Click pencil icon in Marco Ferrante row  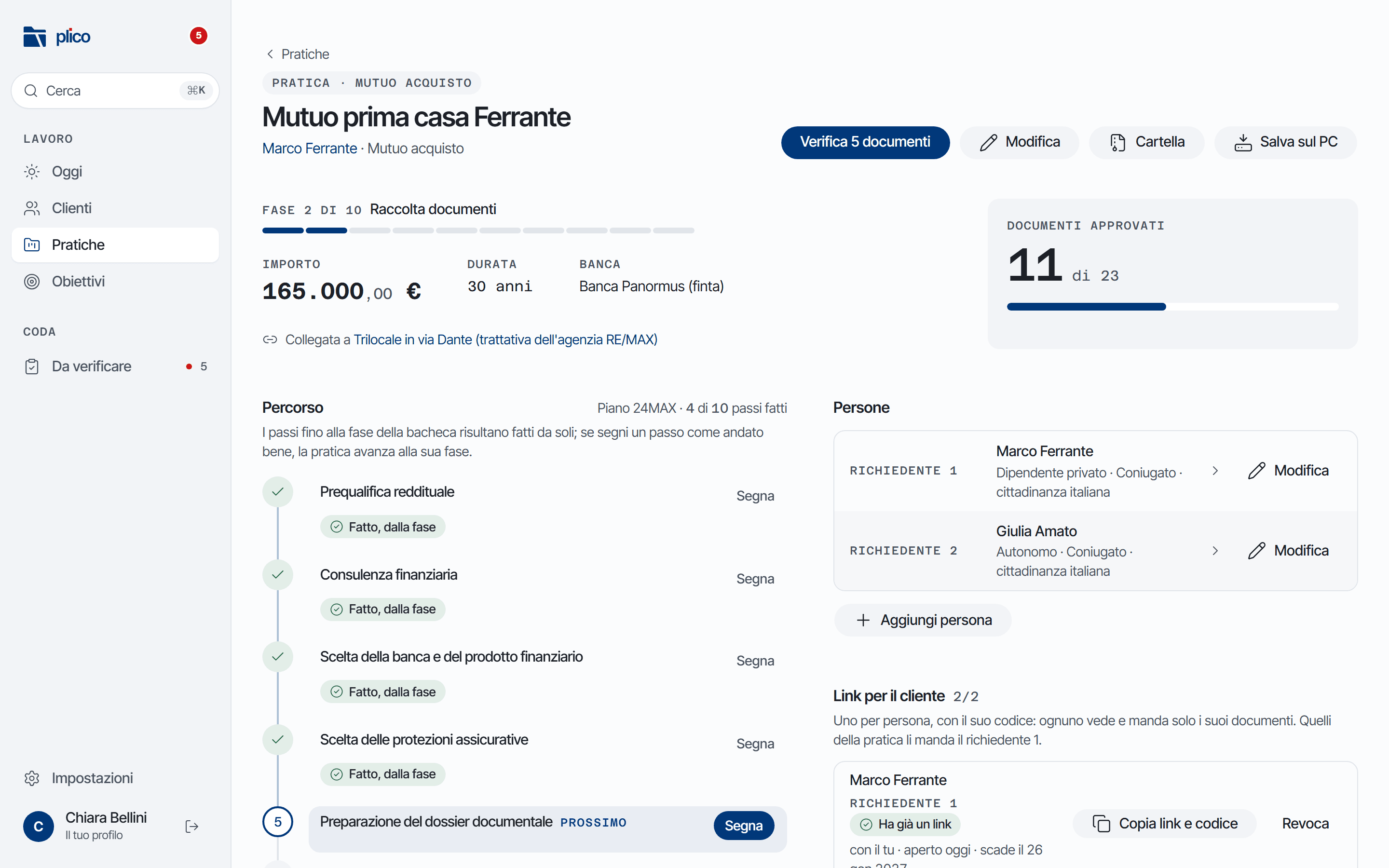[x=1256, y=471]
